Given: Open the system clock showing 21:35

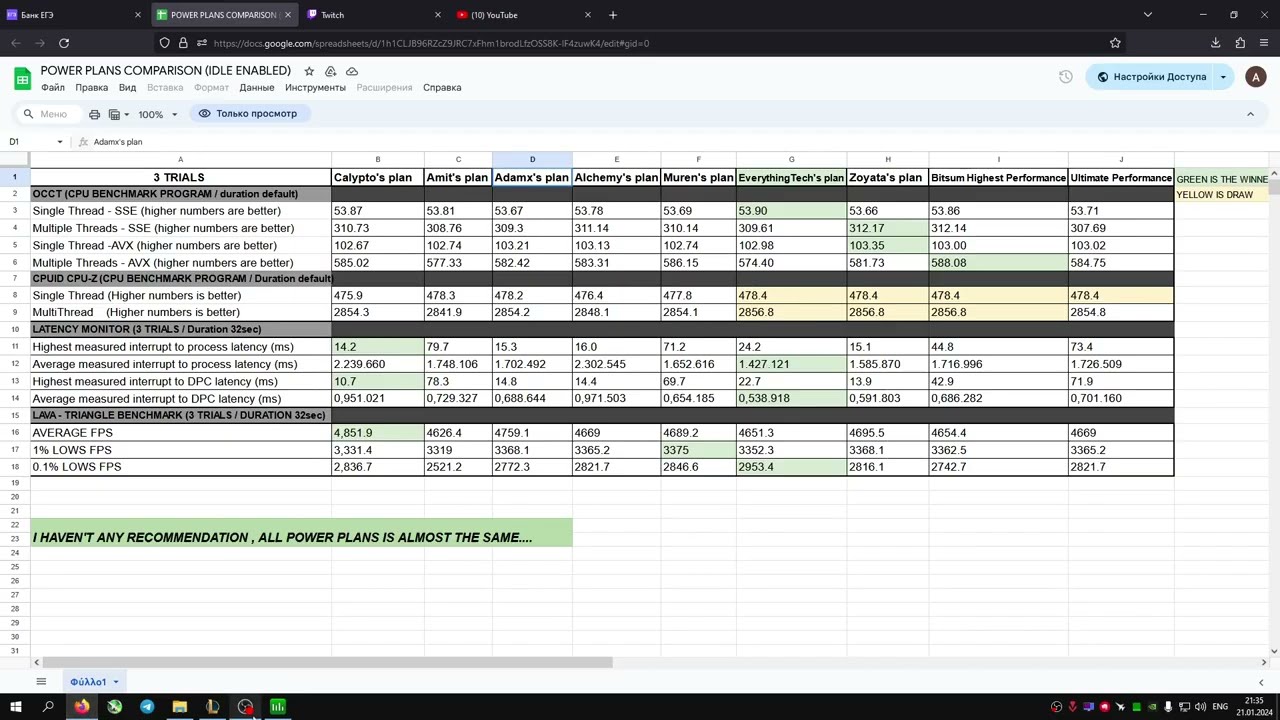Looking at the screenshot, I should (x=1254, y=707).
